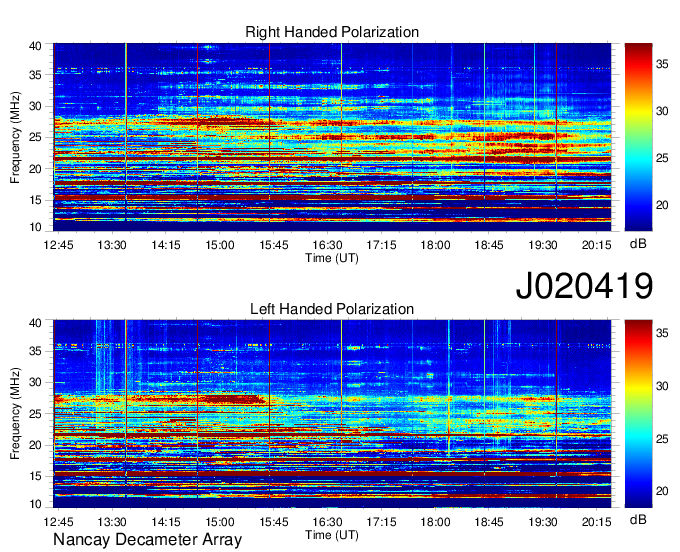Click the 25 dB tick of upper colorbar
680x552 pixels.
(x=662, y=158)
